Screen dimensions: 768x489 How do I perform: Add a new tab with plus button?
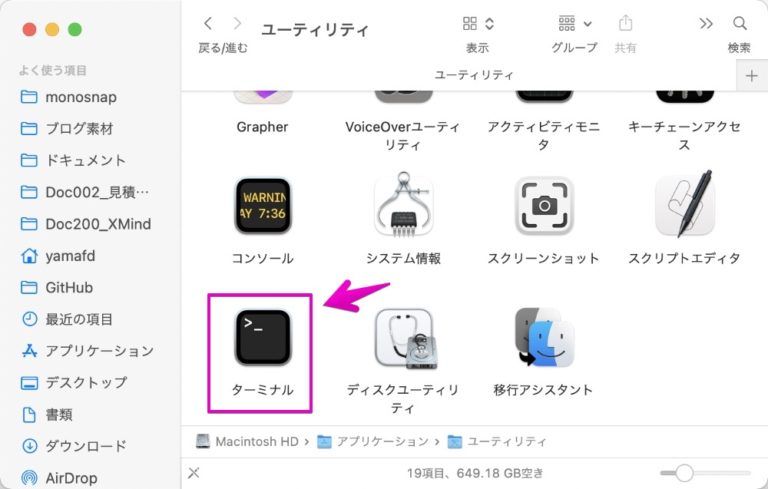pos(751,76)
